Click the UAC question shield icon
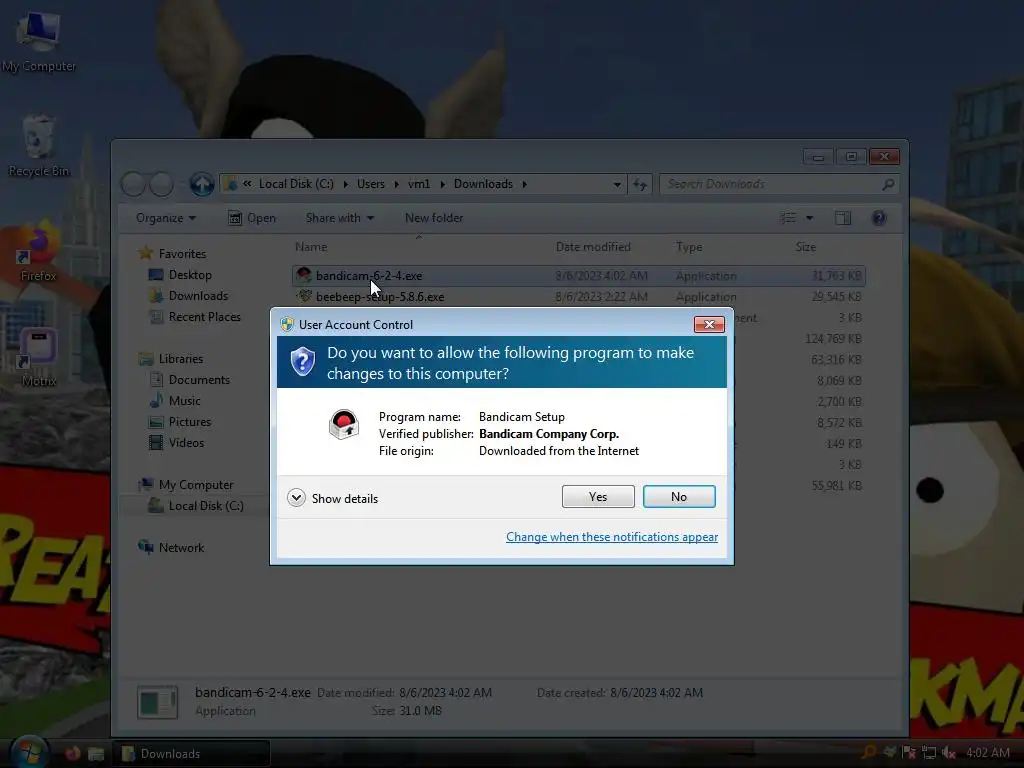This screenshot has height=768, width=1024. pos(302,361)
